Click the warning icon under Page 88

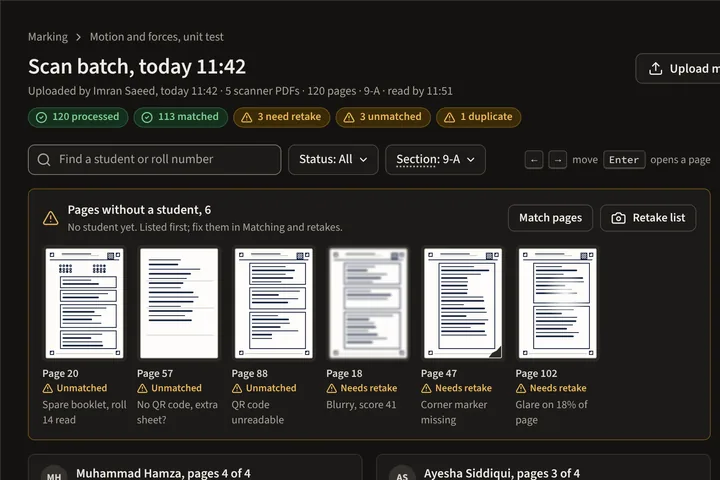pyautogui.click(x=237, y=389)
